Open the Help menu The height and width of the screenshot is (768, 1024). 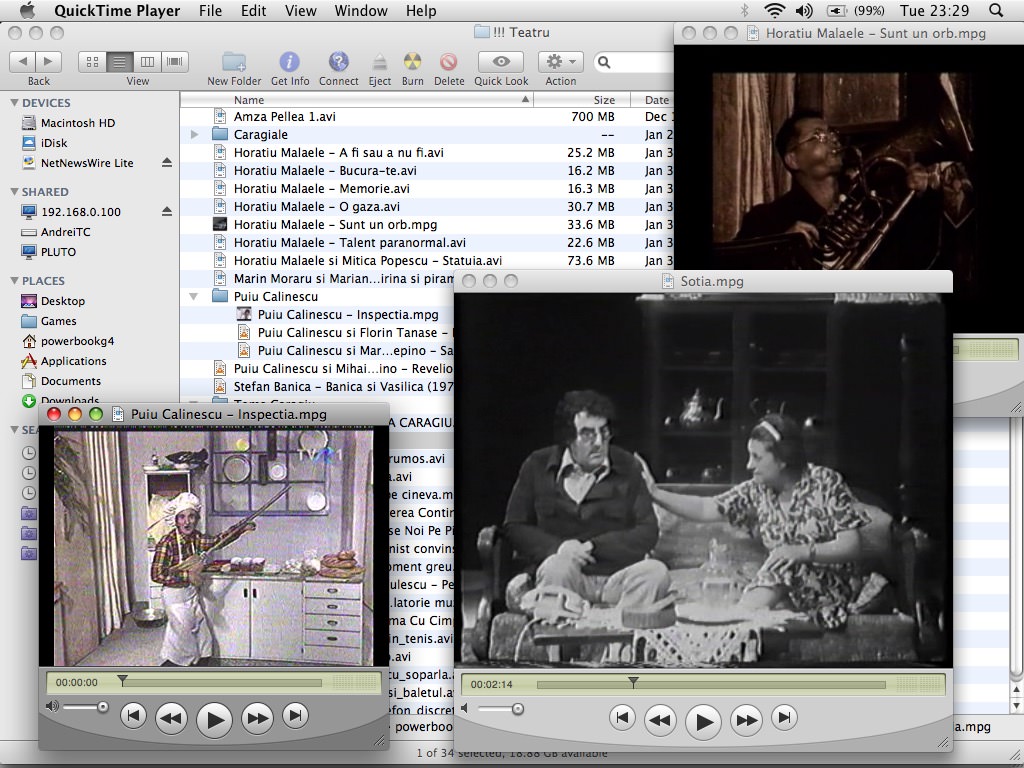click(421, 10)
